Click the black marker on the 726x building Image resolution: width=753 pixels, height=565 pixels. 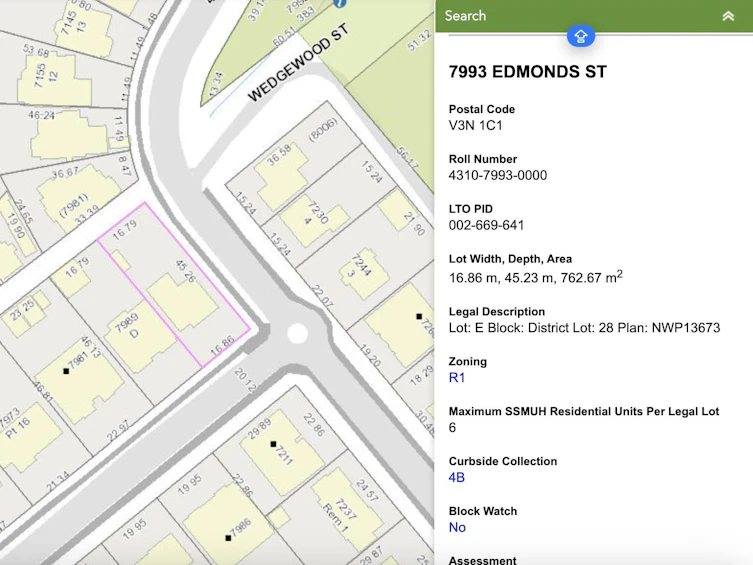419,316
